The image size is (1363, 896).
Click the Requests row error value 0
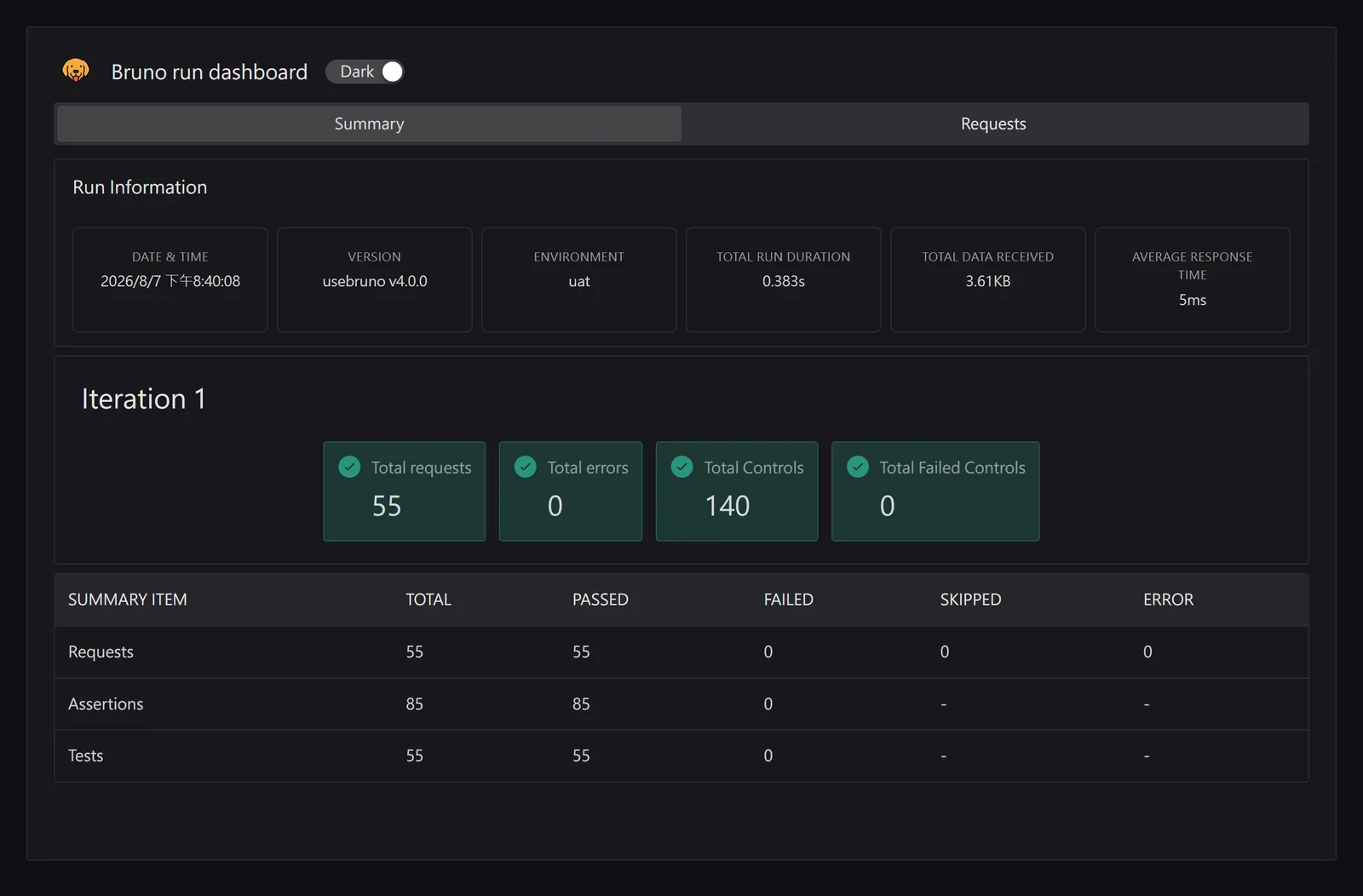[x=1147, y=652]
